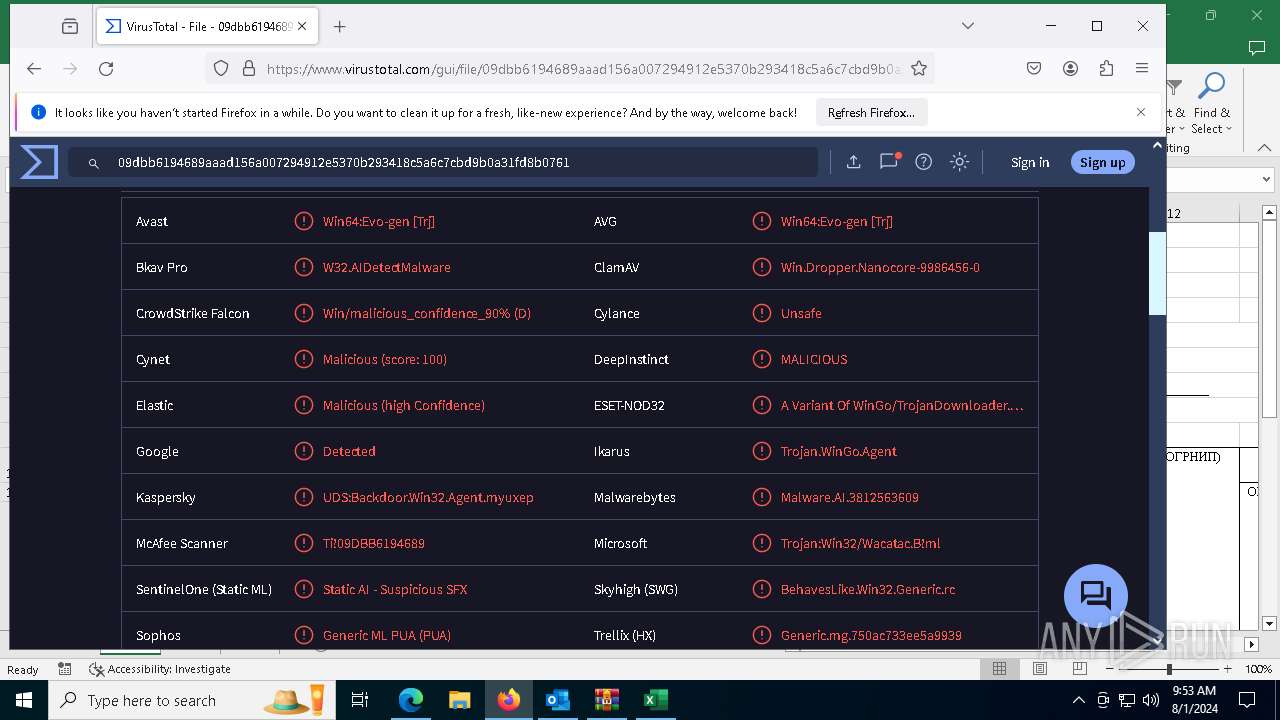The width and height of the screenshot is (1280, 720).
Task: Click the search magnifier icon in VirusTotal
Action: [94, 163]
